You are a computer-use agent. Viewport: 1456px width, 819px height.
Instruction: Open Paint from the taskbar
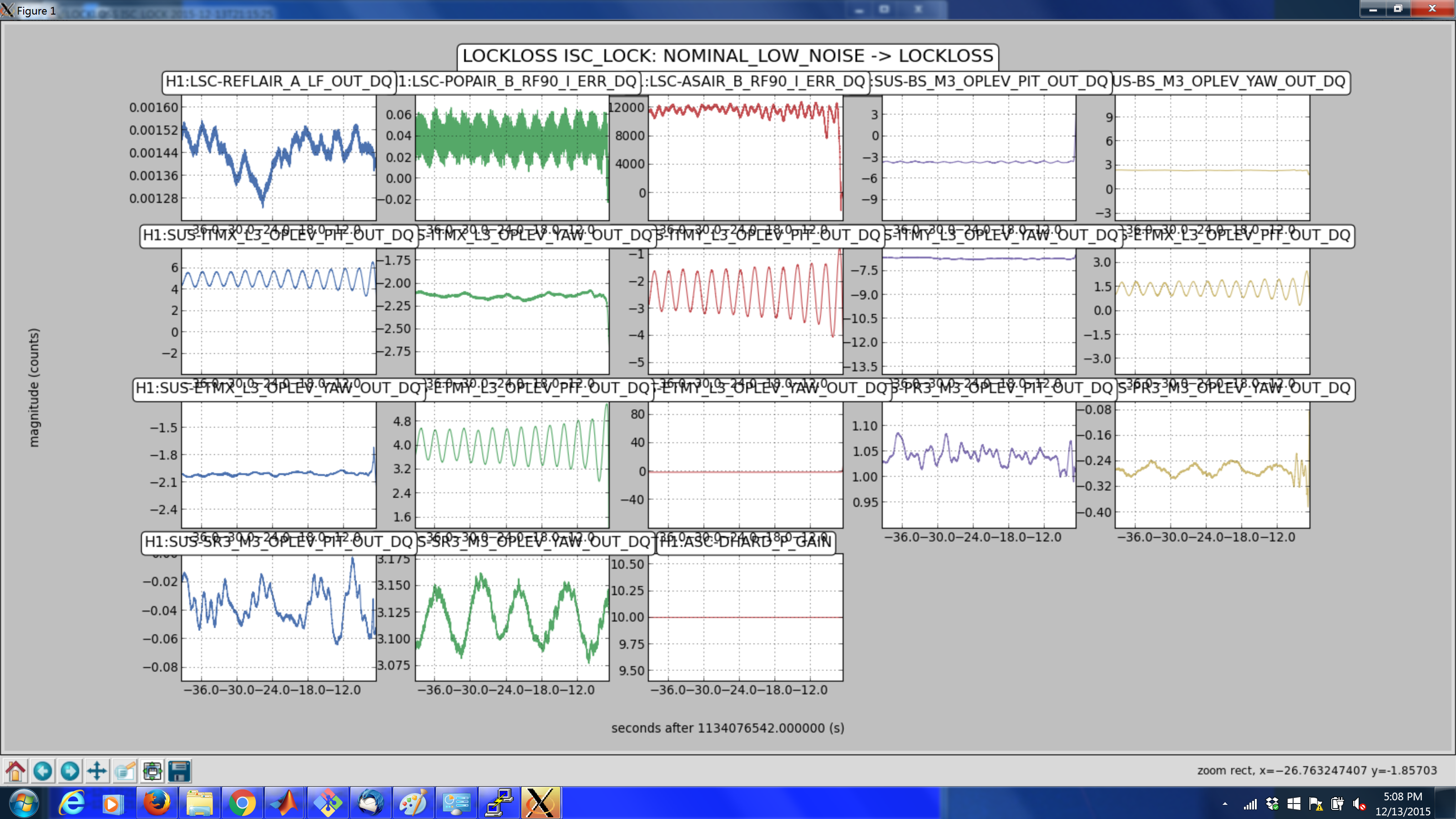[413, 803]
